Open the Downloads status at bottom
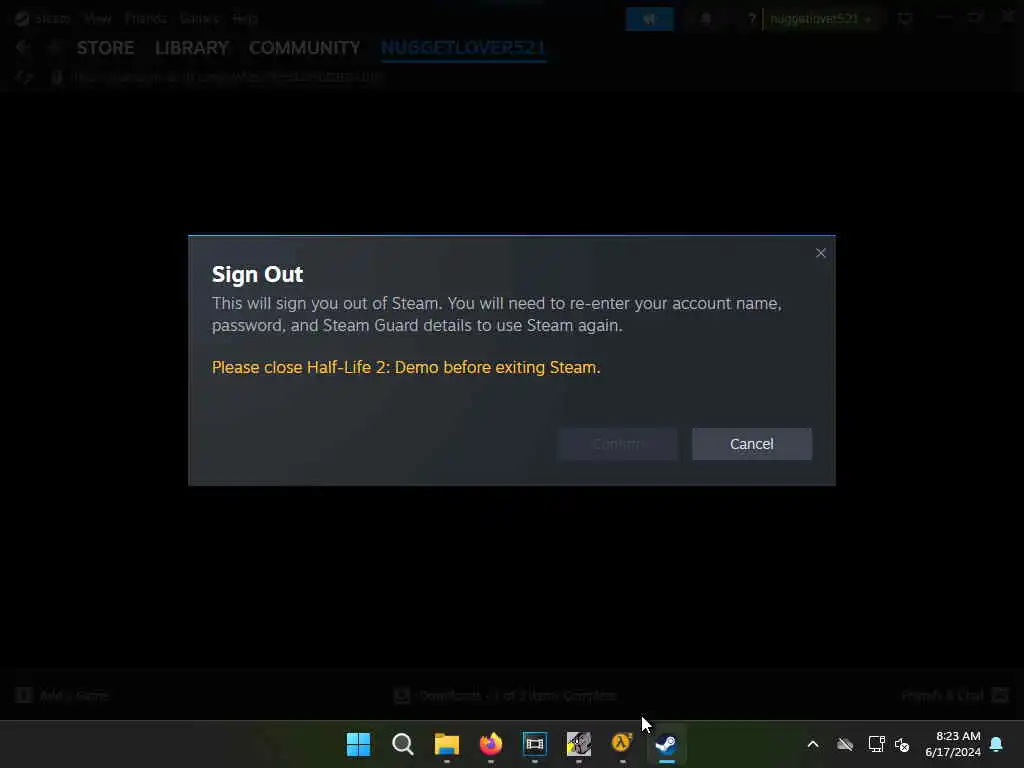1024x768 pixels. coord(505,695)
